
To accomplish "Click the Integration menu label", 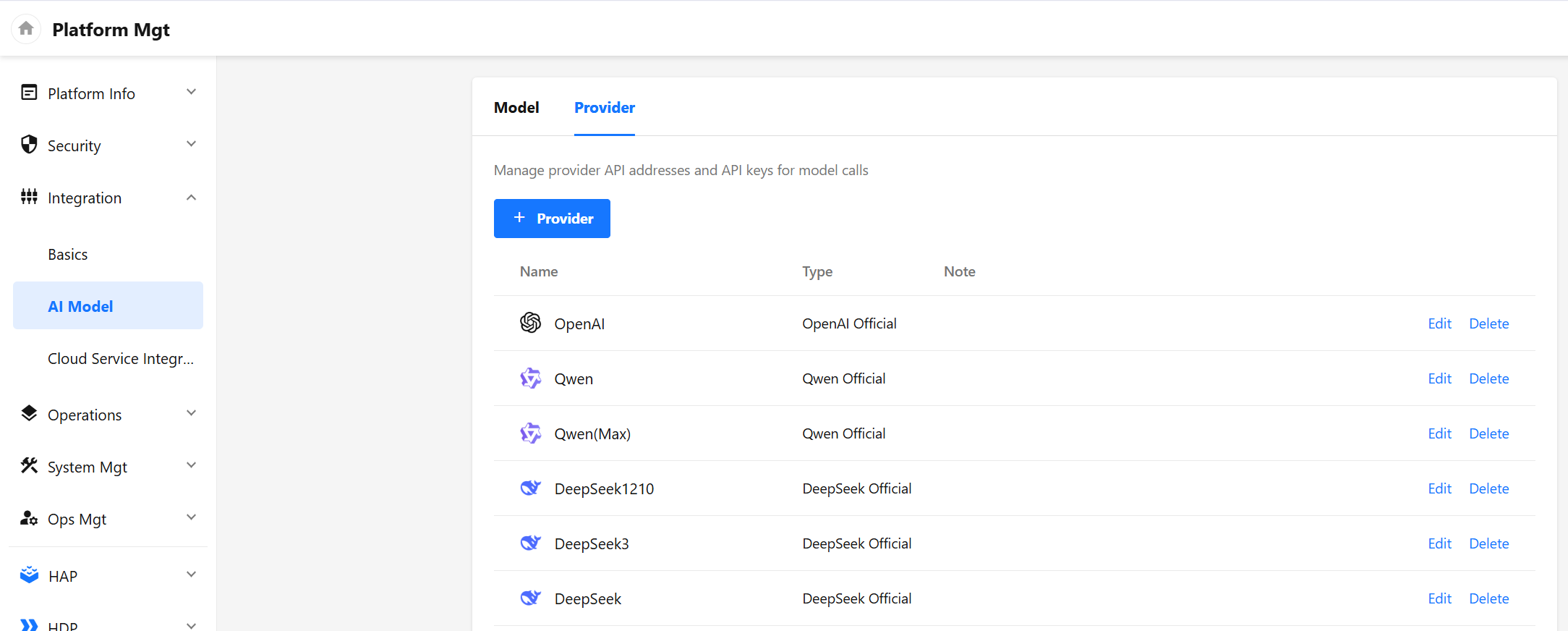I will coord(85,198).
